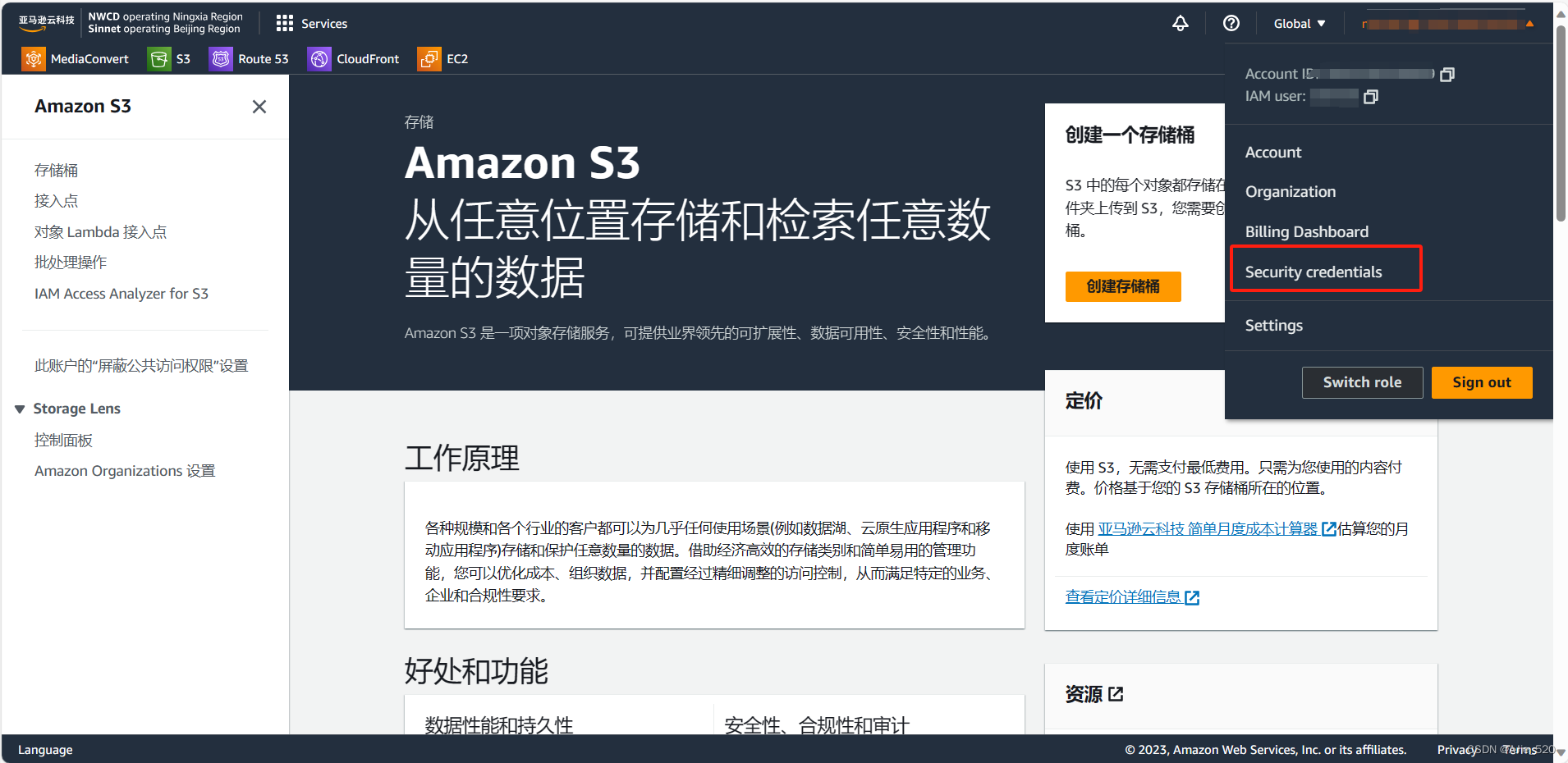Copy the IAM user using copy icon
Screen dimensions: 1568x763
click(x=1371, y=96)
